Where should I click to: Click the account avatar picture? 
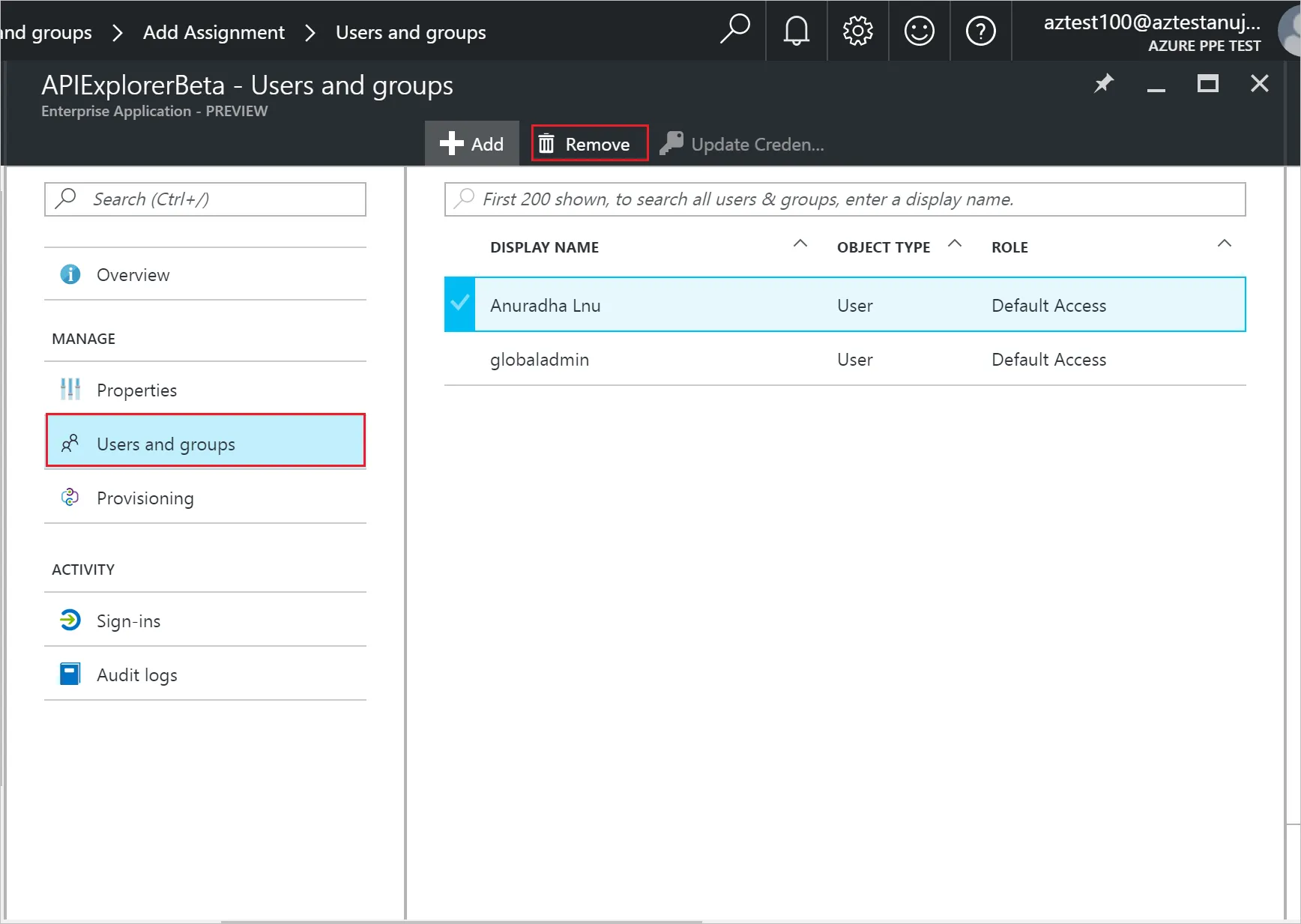pyautogui.click(x=1290, y=32)
